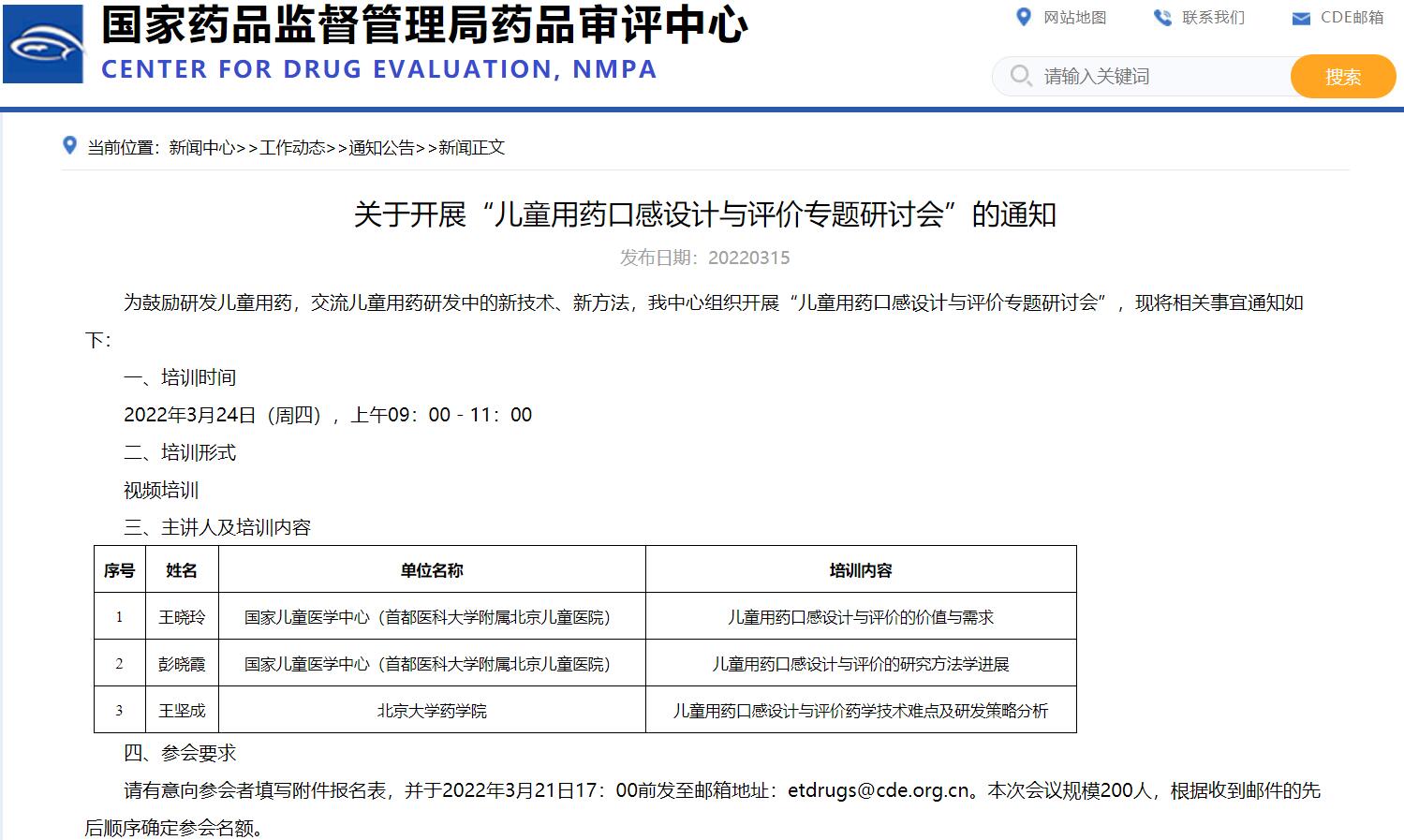This screenshot has height=840, width=1404.
Task: Click the breadcrumb location pin icon
Action: (x=69, y=146)
